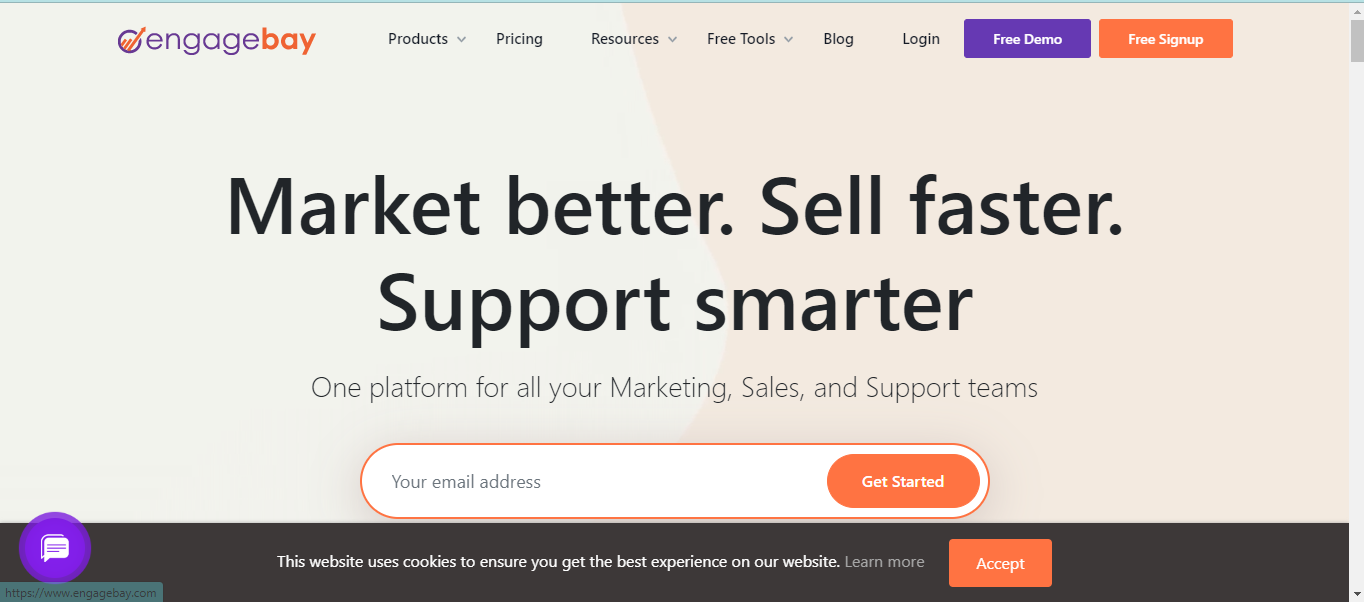Open the Resources menu label
The image size is (1364, 602).
[625, 39]
